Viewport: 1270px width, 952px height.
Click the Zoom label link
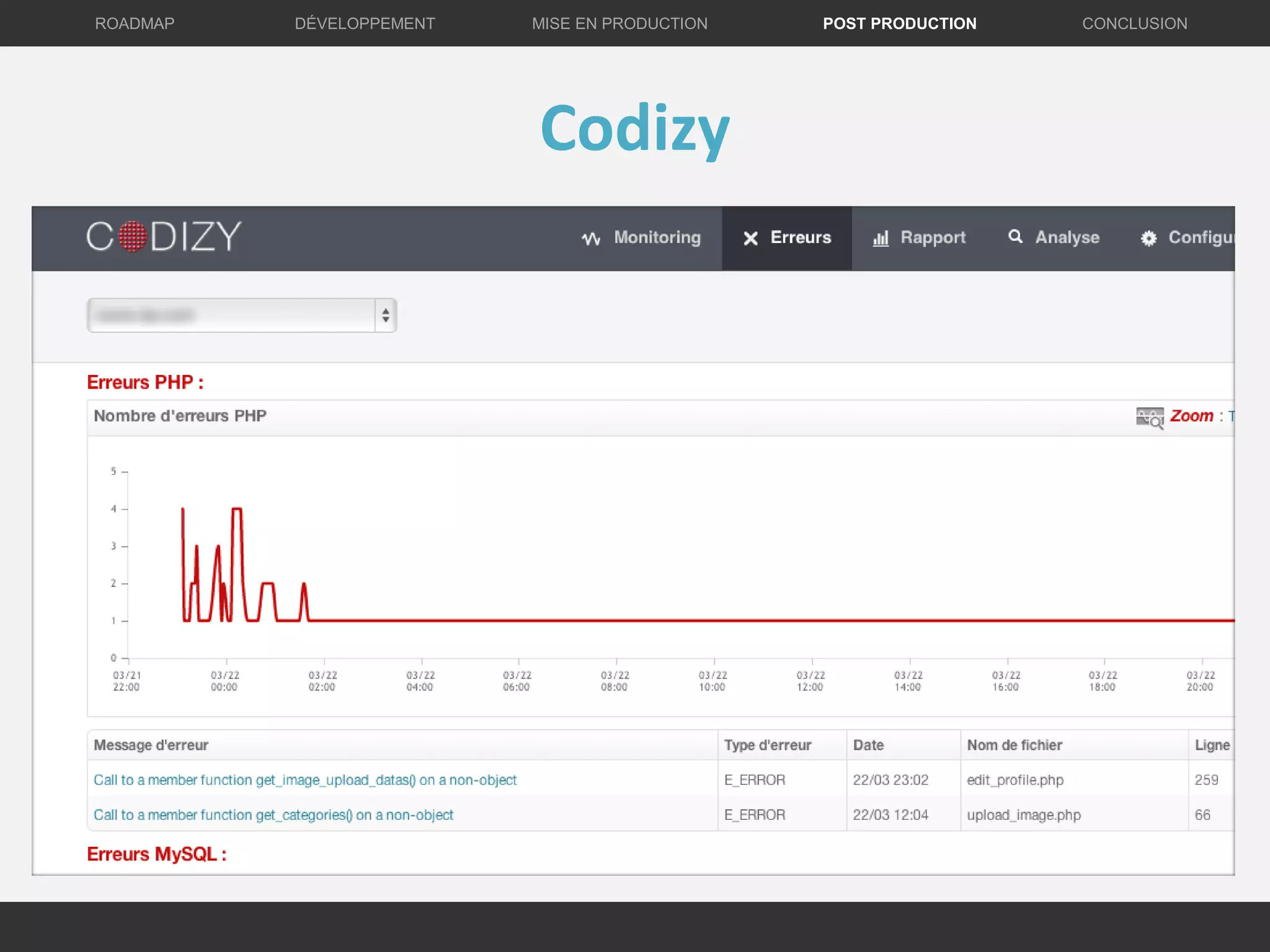pyautogui.click(x=1191, y=416)
